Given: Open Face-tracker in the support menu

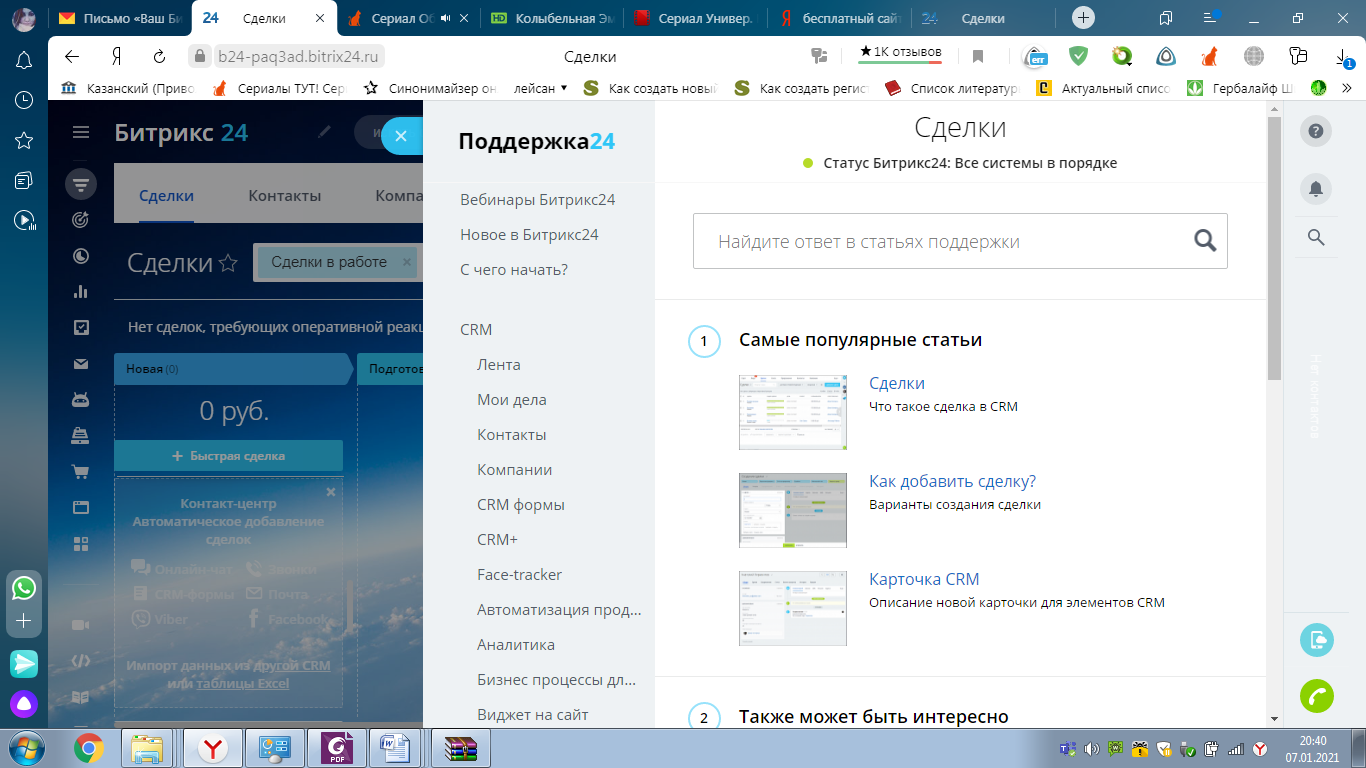Looking at the screenshot, I should 520,575.
